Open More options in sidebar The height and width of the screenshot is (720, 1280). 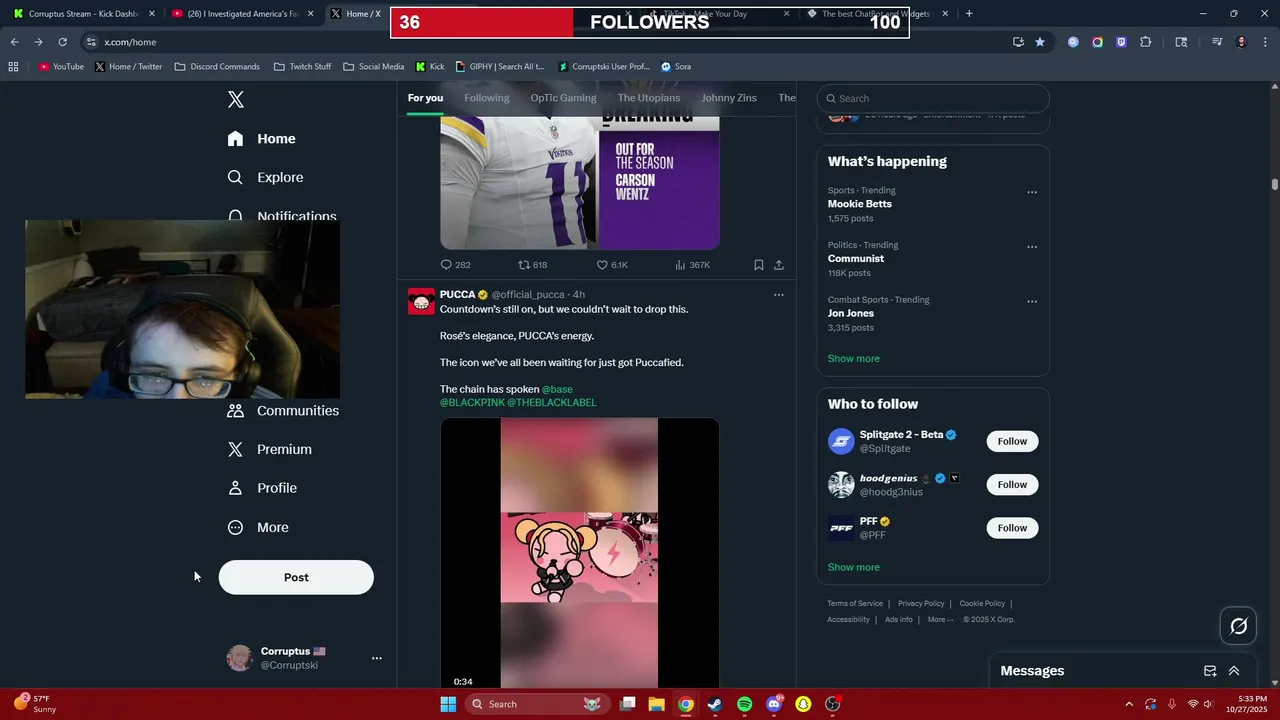(258, 527)
